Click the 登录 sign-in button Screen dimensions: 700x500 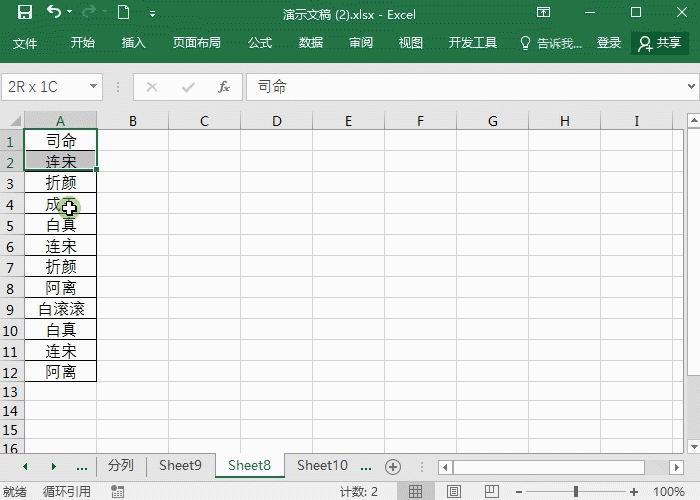click(609, 43)
